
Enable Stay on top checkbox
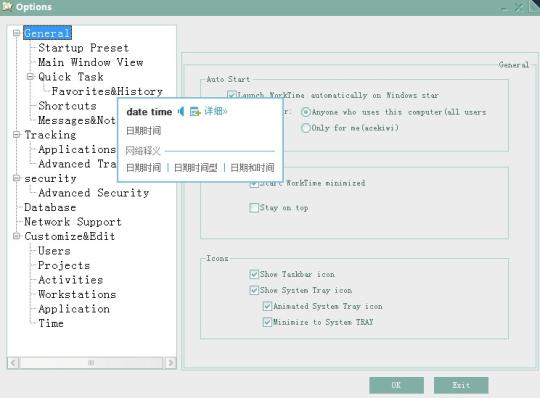click(x=254, y=208)
